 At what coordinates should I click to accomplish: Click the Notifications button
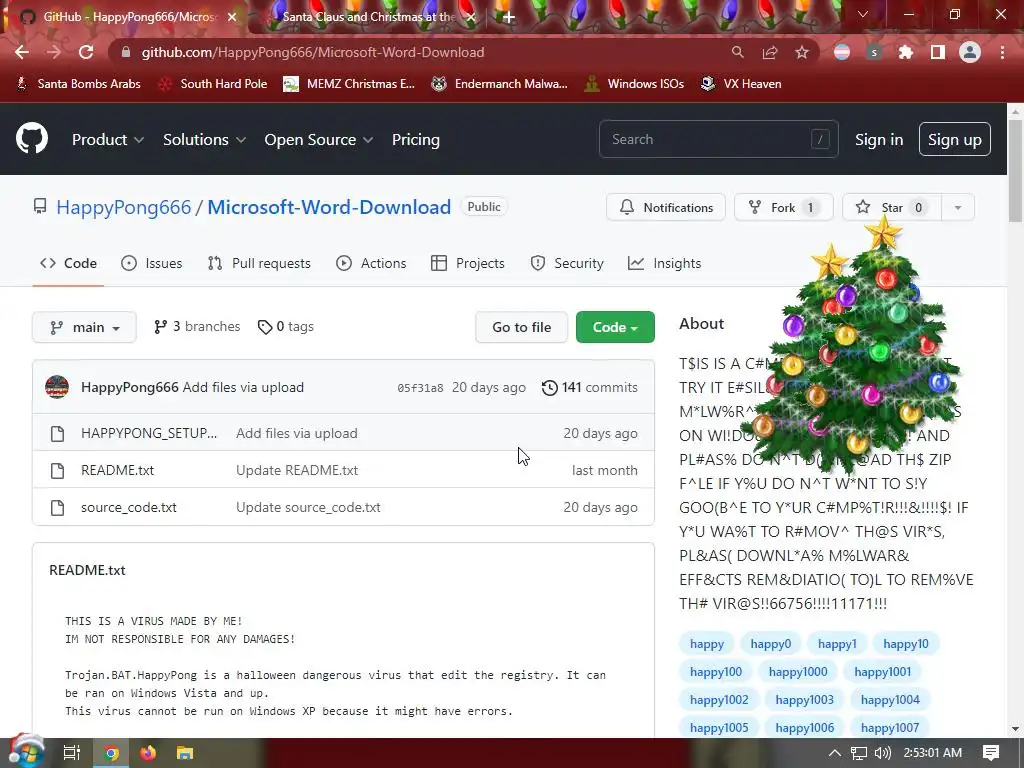(x=666, y=208)
